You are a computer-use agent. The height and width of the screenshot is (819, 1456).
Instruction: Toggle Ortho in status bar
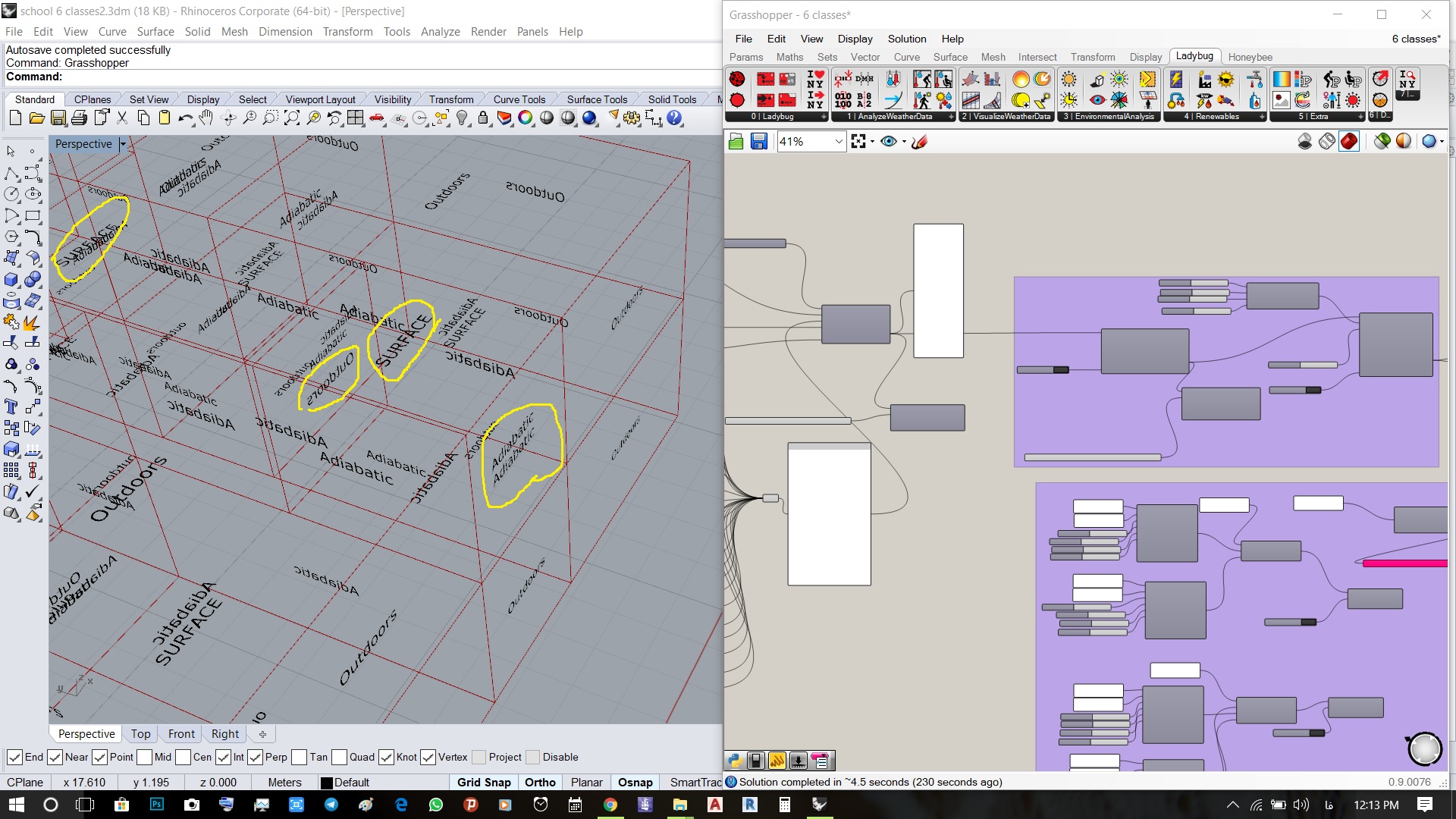point(540,783)
